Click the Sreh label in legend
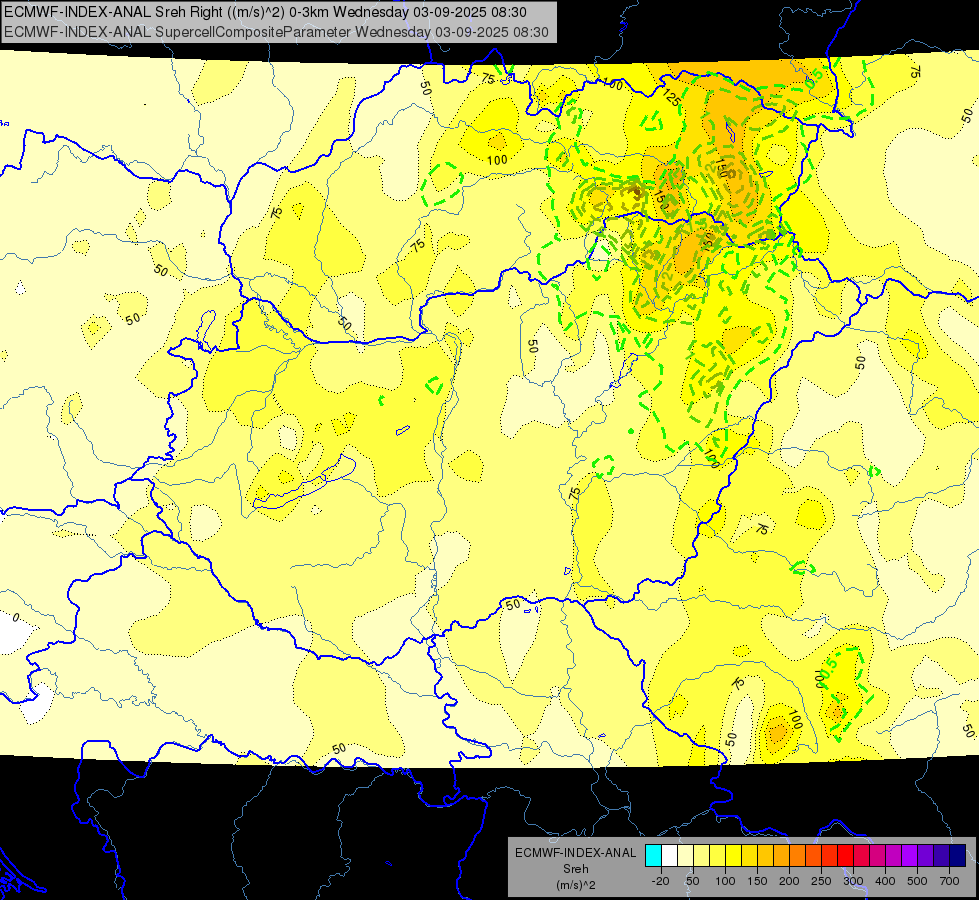The height and width of the screenshot is (900, 979). tap(575, 869)
